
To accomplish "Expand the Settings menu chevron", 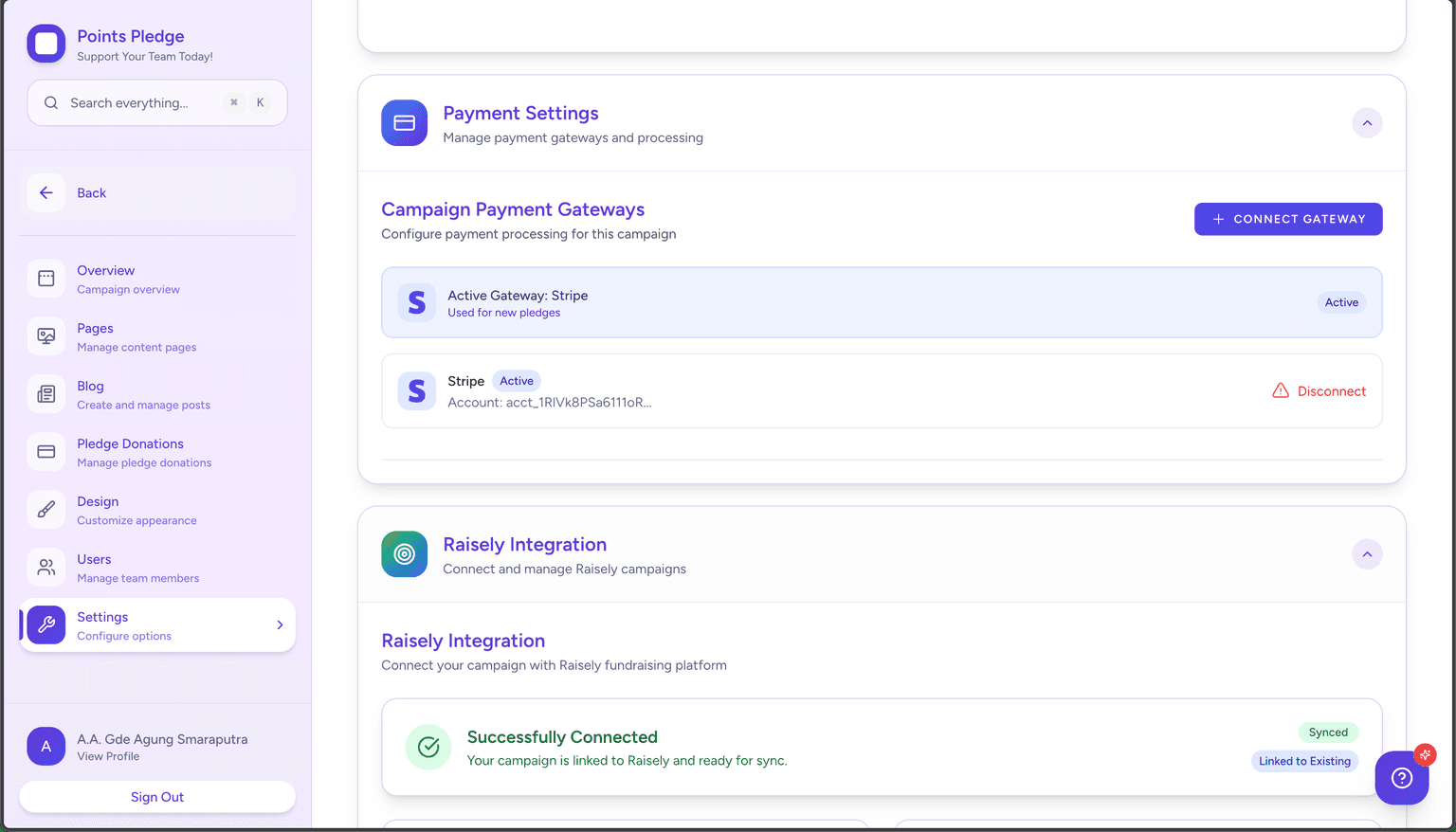I will (x=280, y=625).
